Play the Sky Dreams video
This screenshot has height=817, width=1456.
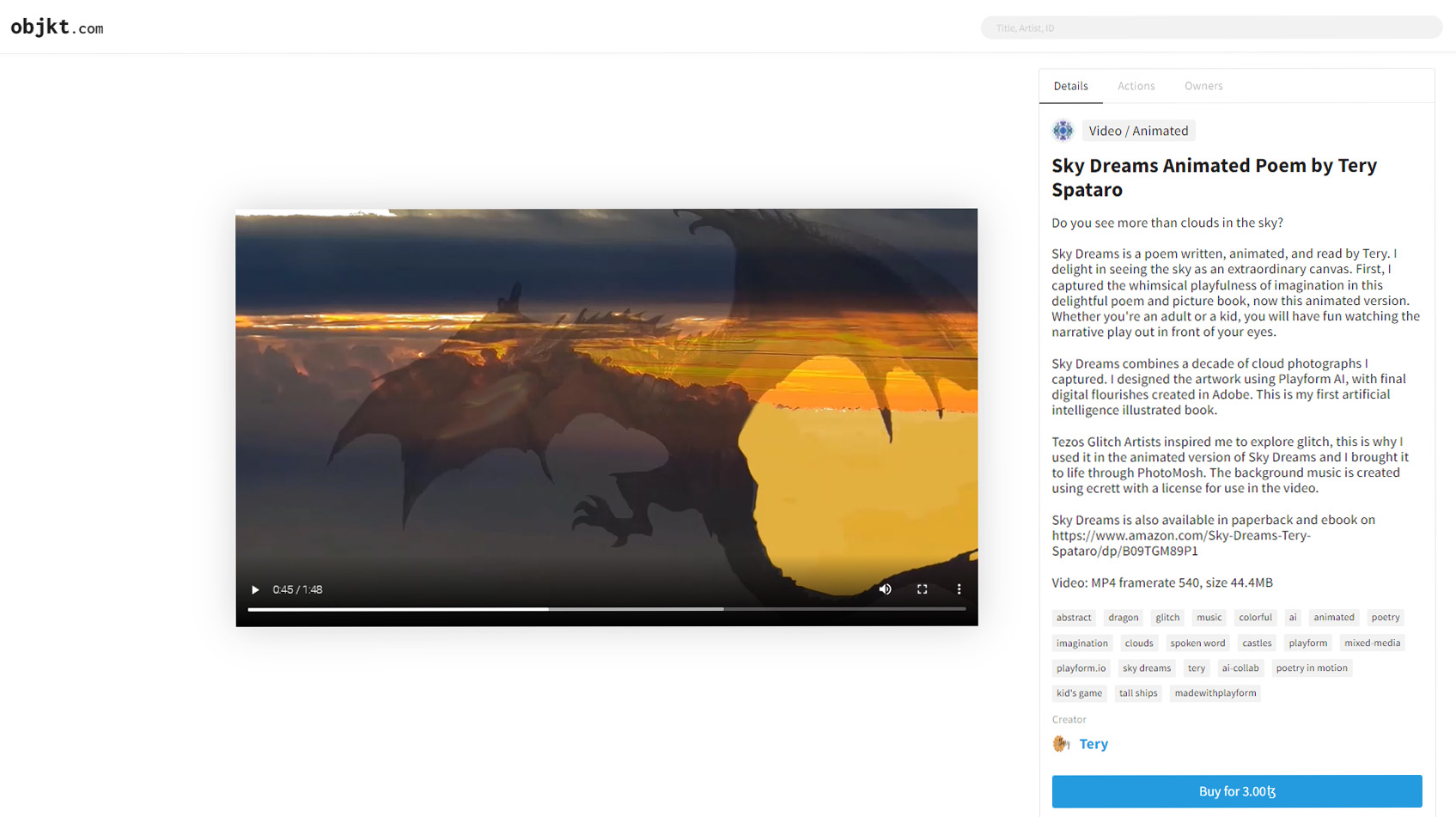255,589
